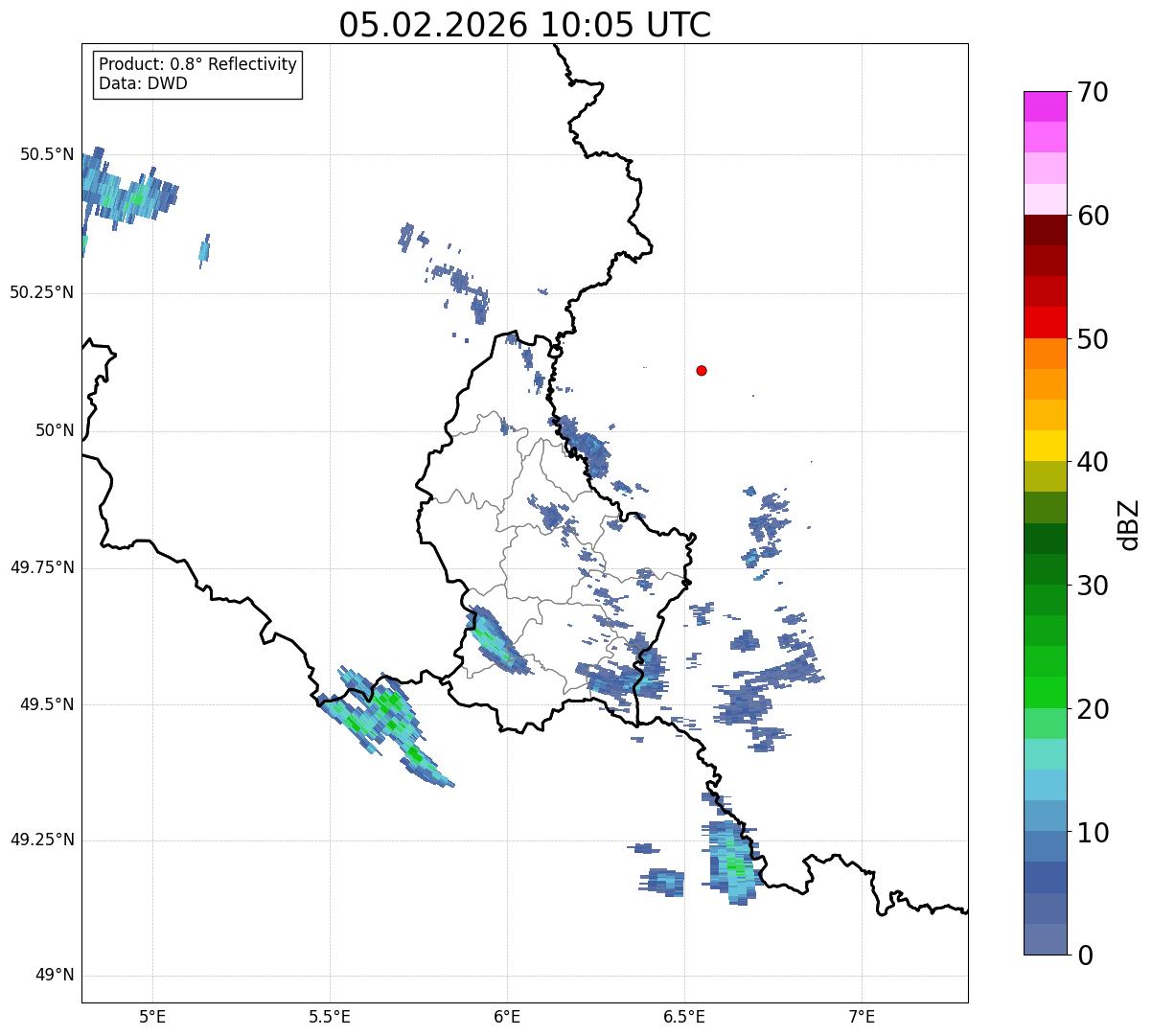Click the bright green colorbar segment above 20

point(1045,692)
